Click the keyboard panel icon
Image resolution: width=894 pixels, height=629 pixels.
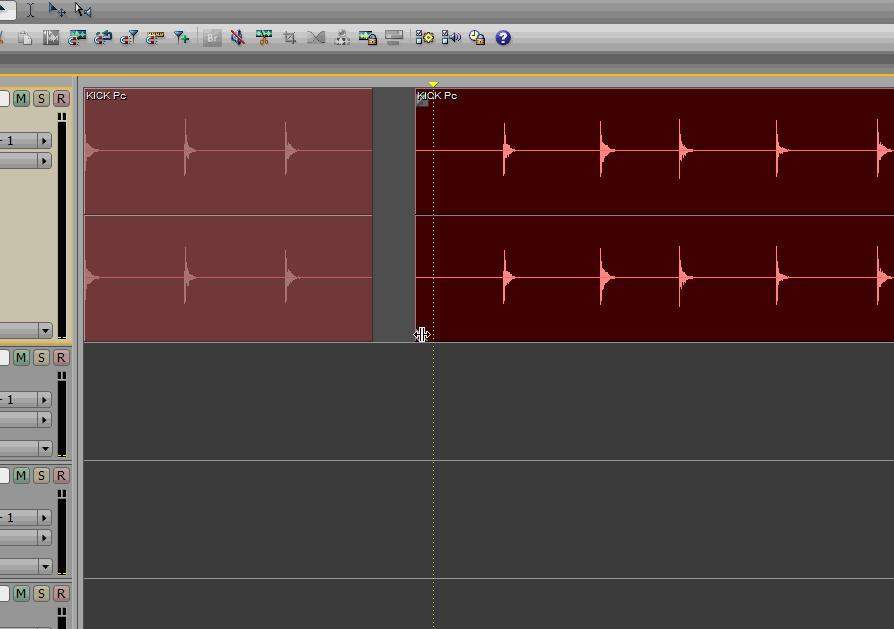[x=394, y=38]
